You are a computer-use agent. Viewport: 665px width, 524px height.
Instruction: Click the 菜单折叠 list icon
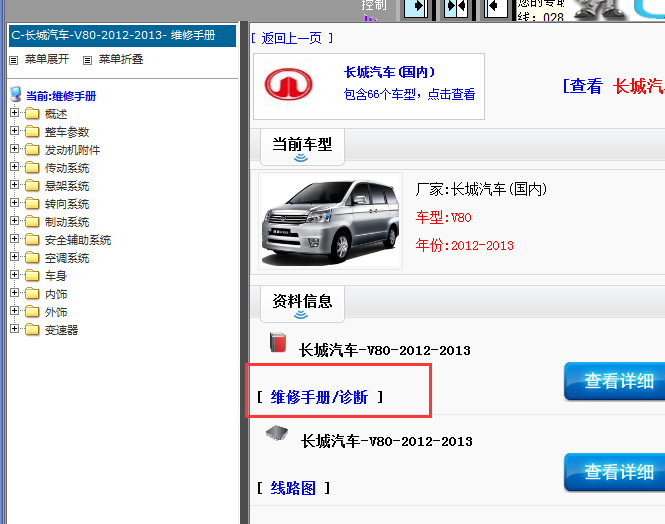pos(87,60)
